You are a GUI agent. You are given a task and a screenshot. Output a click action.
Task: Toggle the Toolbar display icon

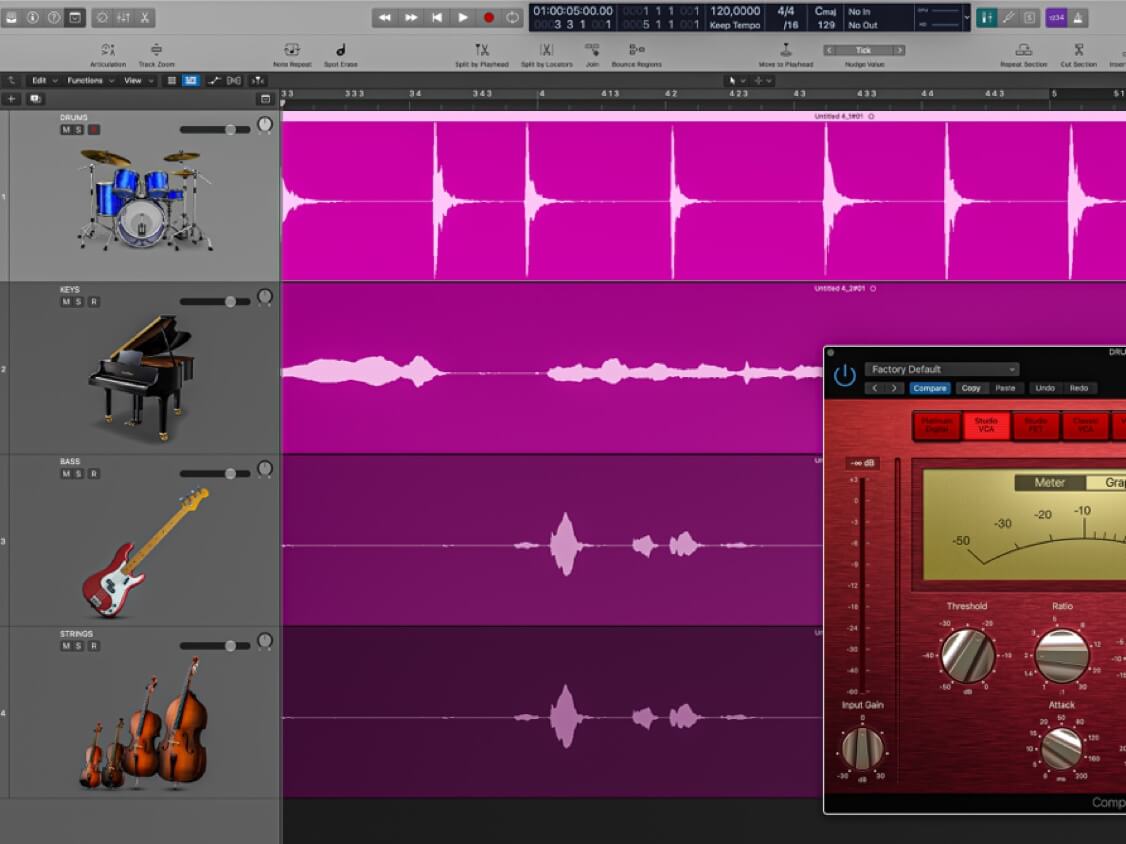(75, 17)
